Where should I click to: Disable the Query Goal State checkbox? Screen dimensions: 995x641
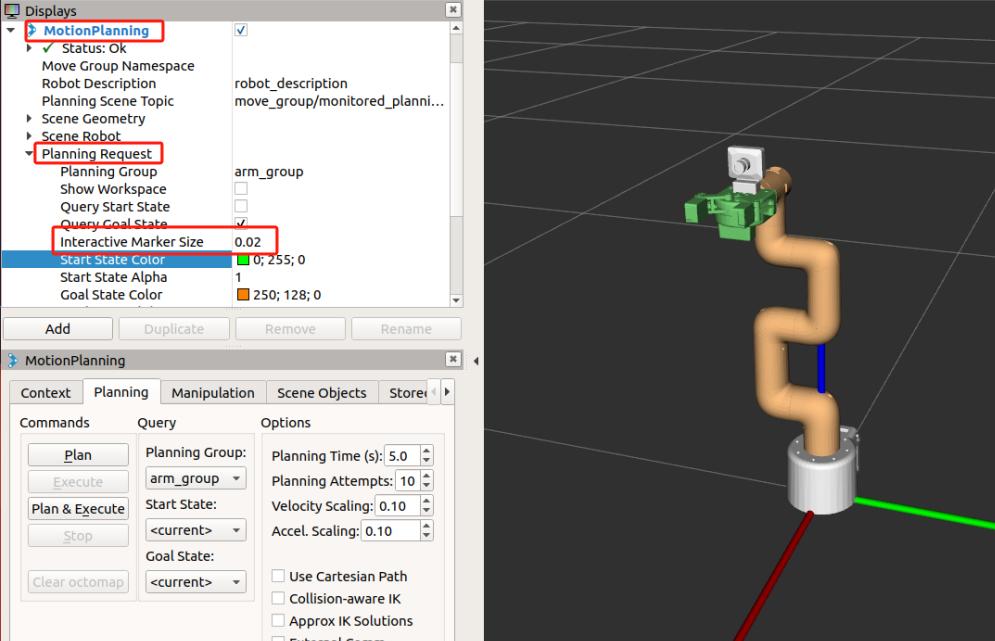pos(241,223)
